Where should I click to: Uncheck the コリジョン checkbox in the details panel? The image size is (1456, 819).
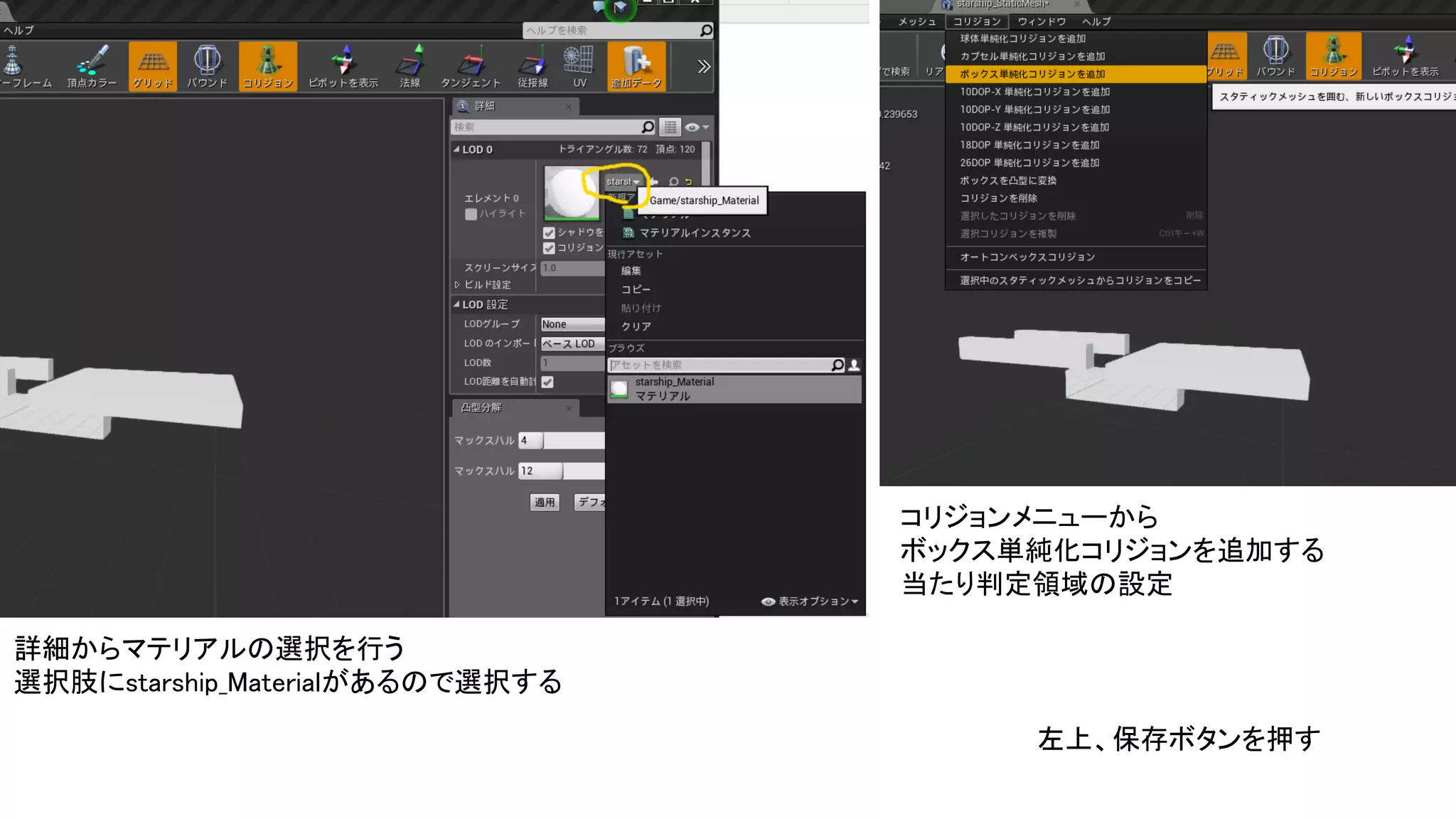click(x=549, y=248)
